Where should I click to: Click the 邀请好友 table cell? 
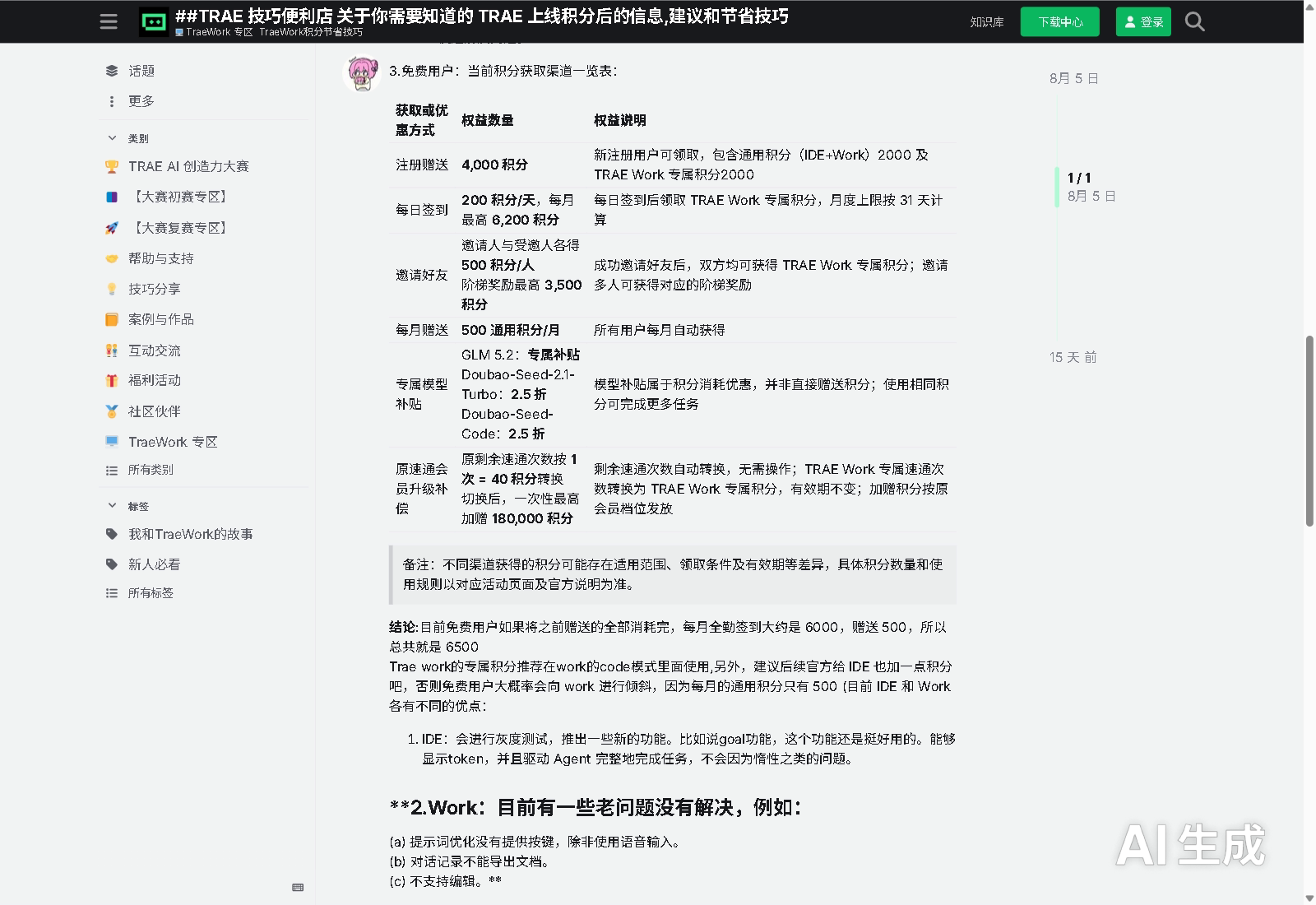(422, 275)
